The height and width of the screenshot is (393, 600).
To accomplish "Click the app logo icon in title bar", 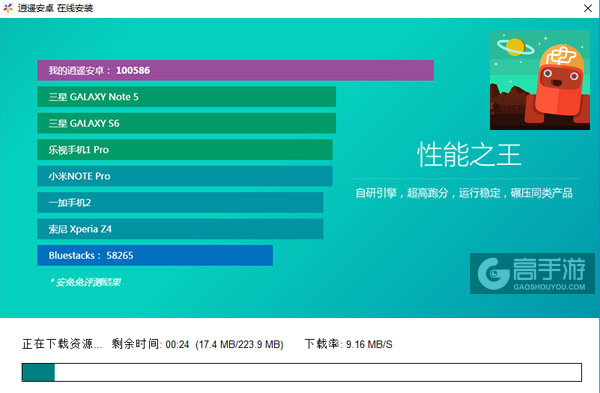I will pos(8,8).
